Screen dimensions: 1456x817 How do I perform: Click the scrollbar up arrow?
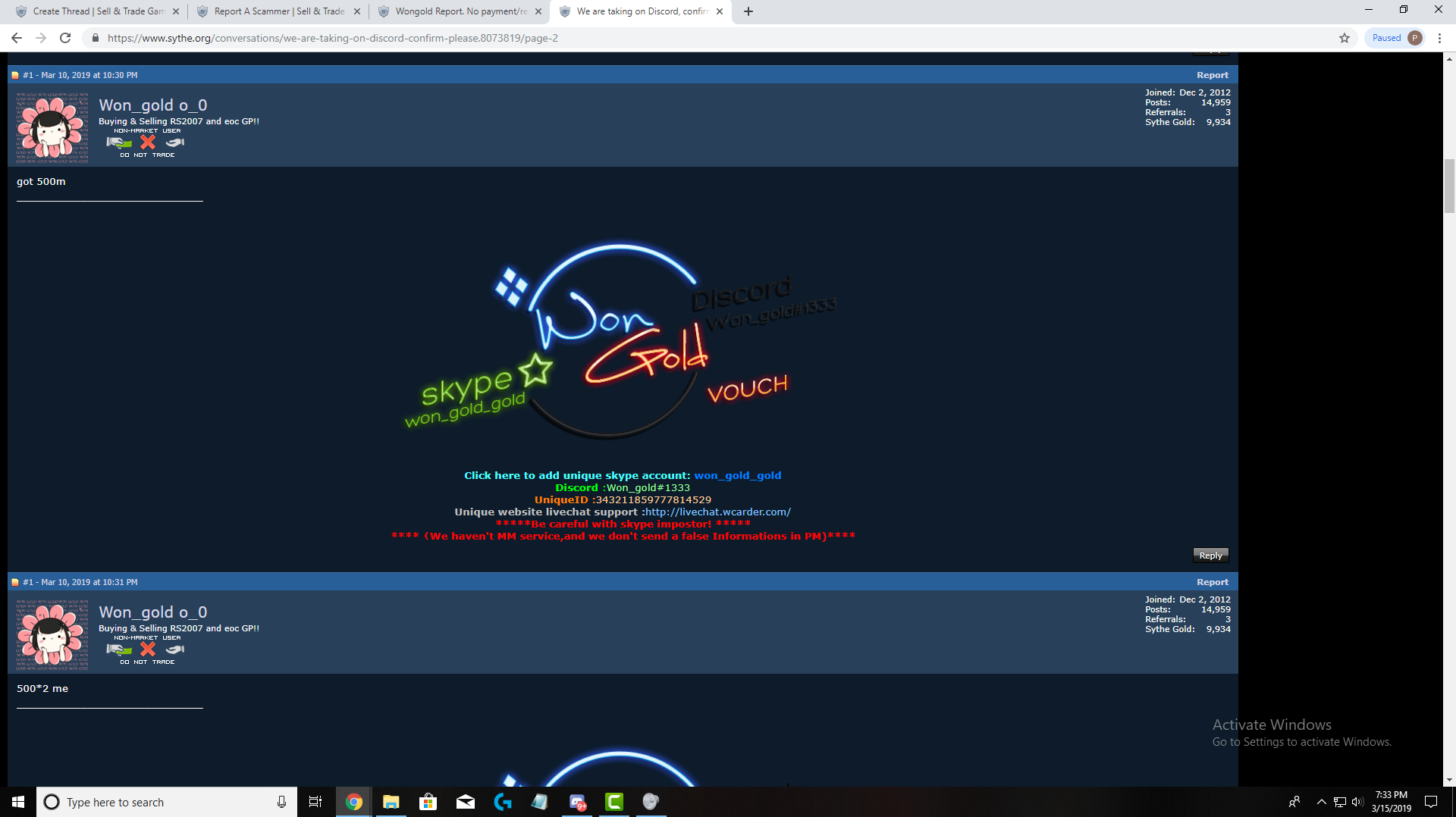1449,58
